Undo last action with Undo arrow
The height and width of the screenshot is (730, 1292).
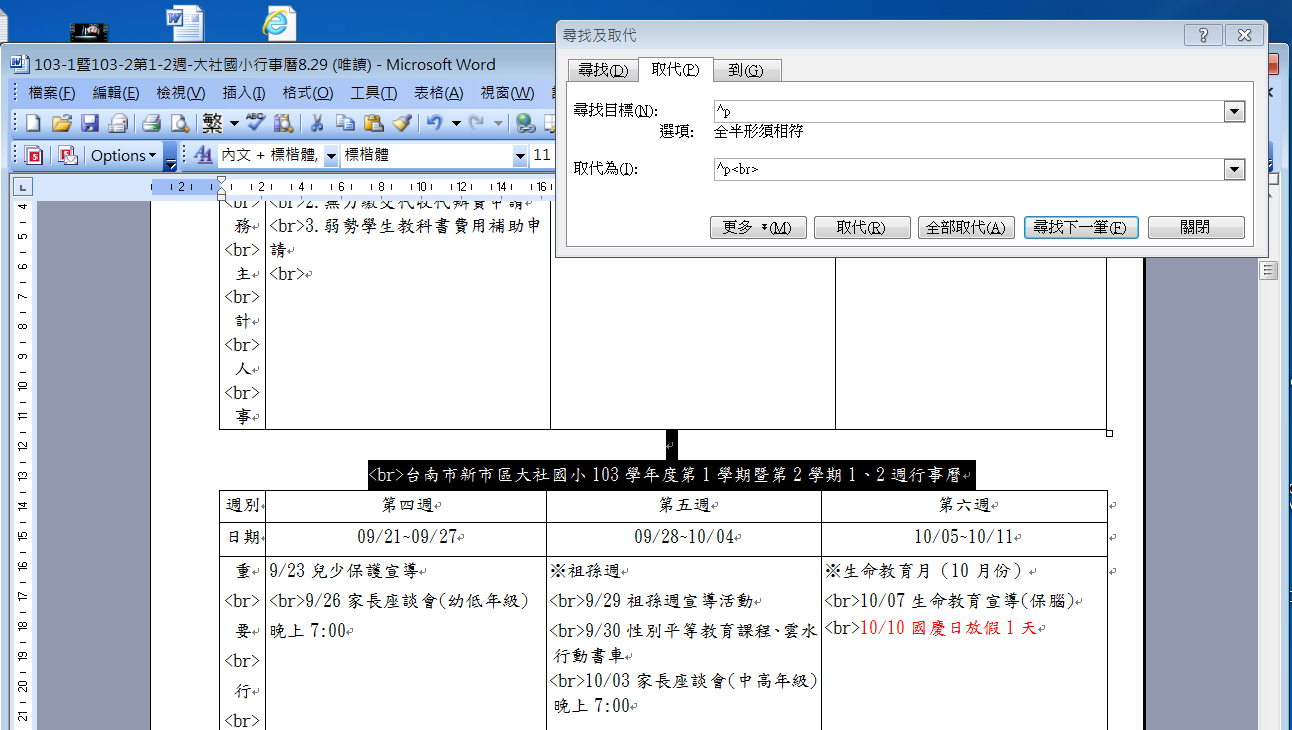click(x=434, y=124)
